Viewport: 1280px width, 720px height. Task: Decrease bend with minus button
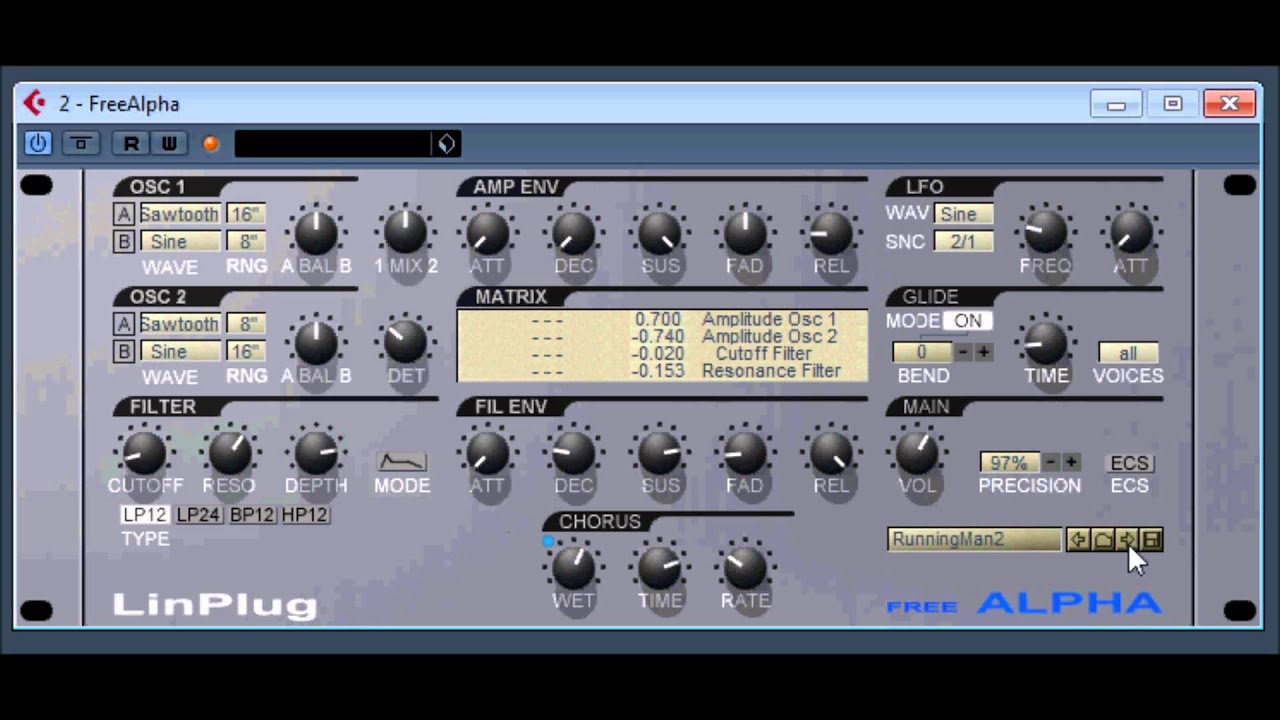(963, 352)
